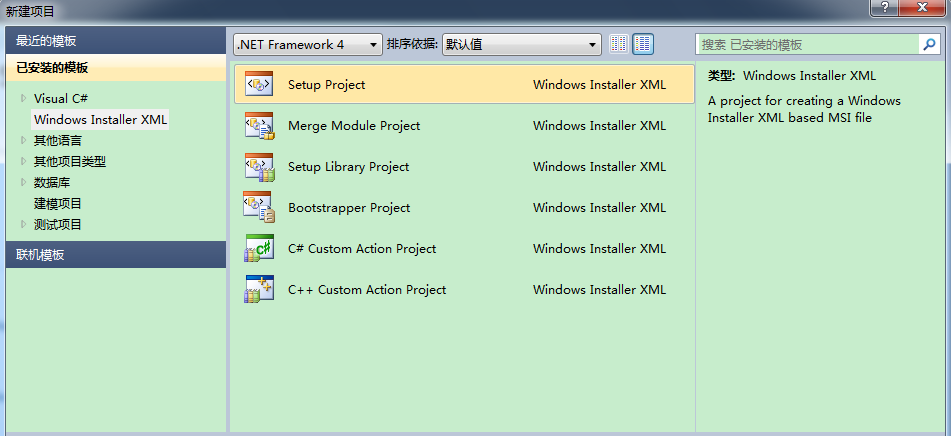This screenshot has width=951, height=436.
Task: Open the 已安装的模板 section
Action: tap(116, 68)
